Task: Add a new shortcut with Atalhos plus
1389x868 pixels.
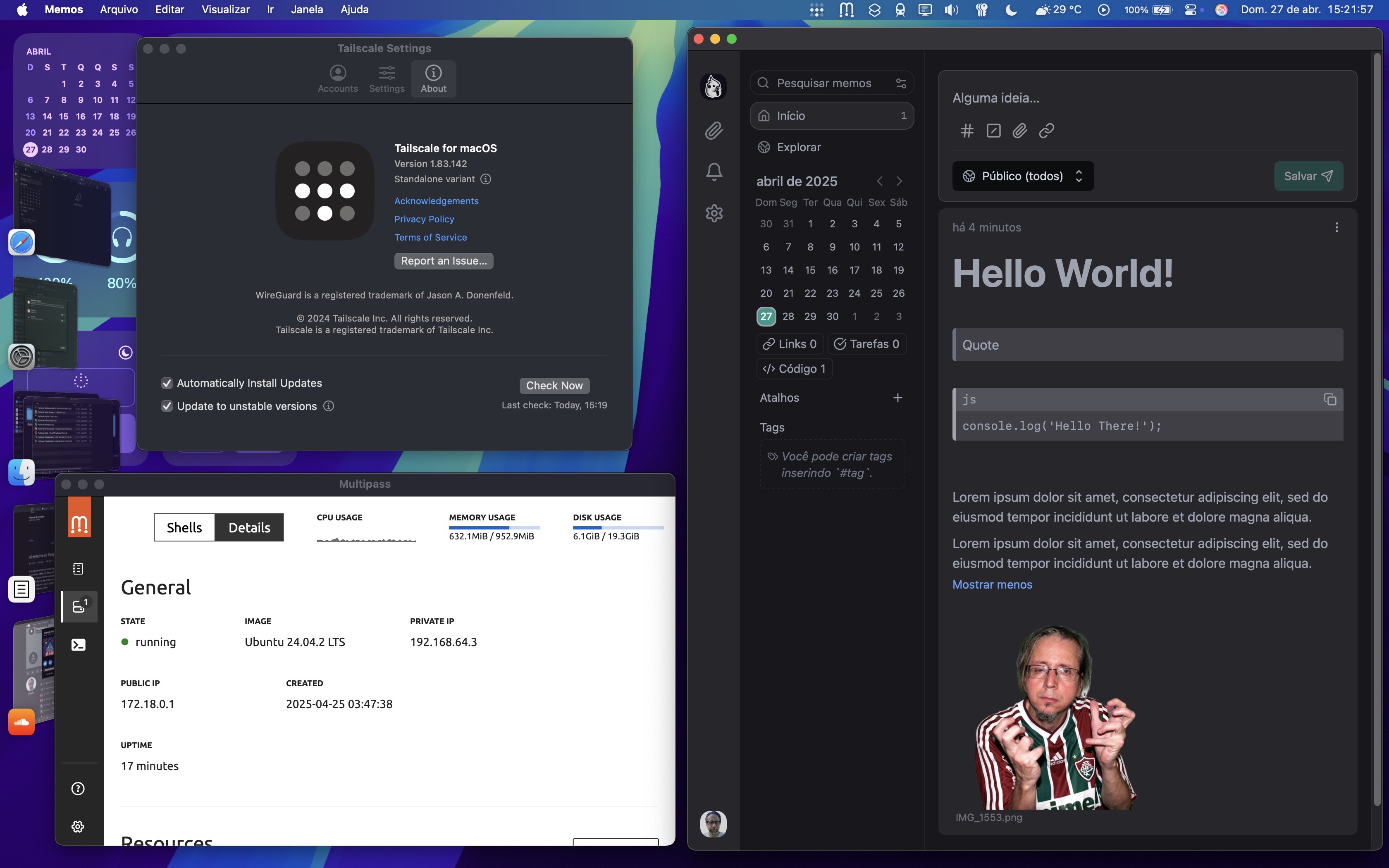Action: click(898, 398)
